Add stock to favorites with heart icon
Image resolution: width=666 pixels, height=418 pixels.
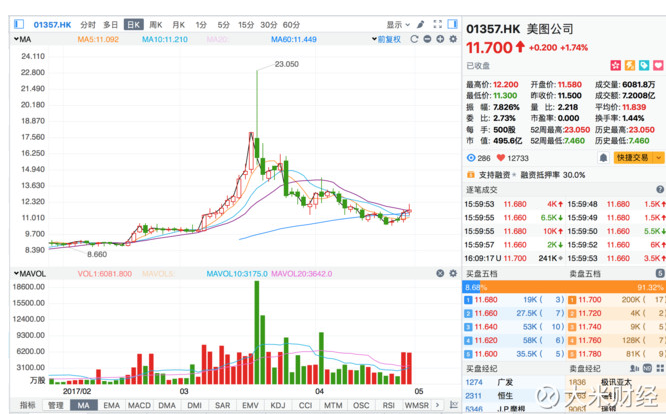tap(658, 65)
